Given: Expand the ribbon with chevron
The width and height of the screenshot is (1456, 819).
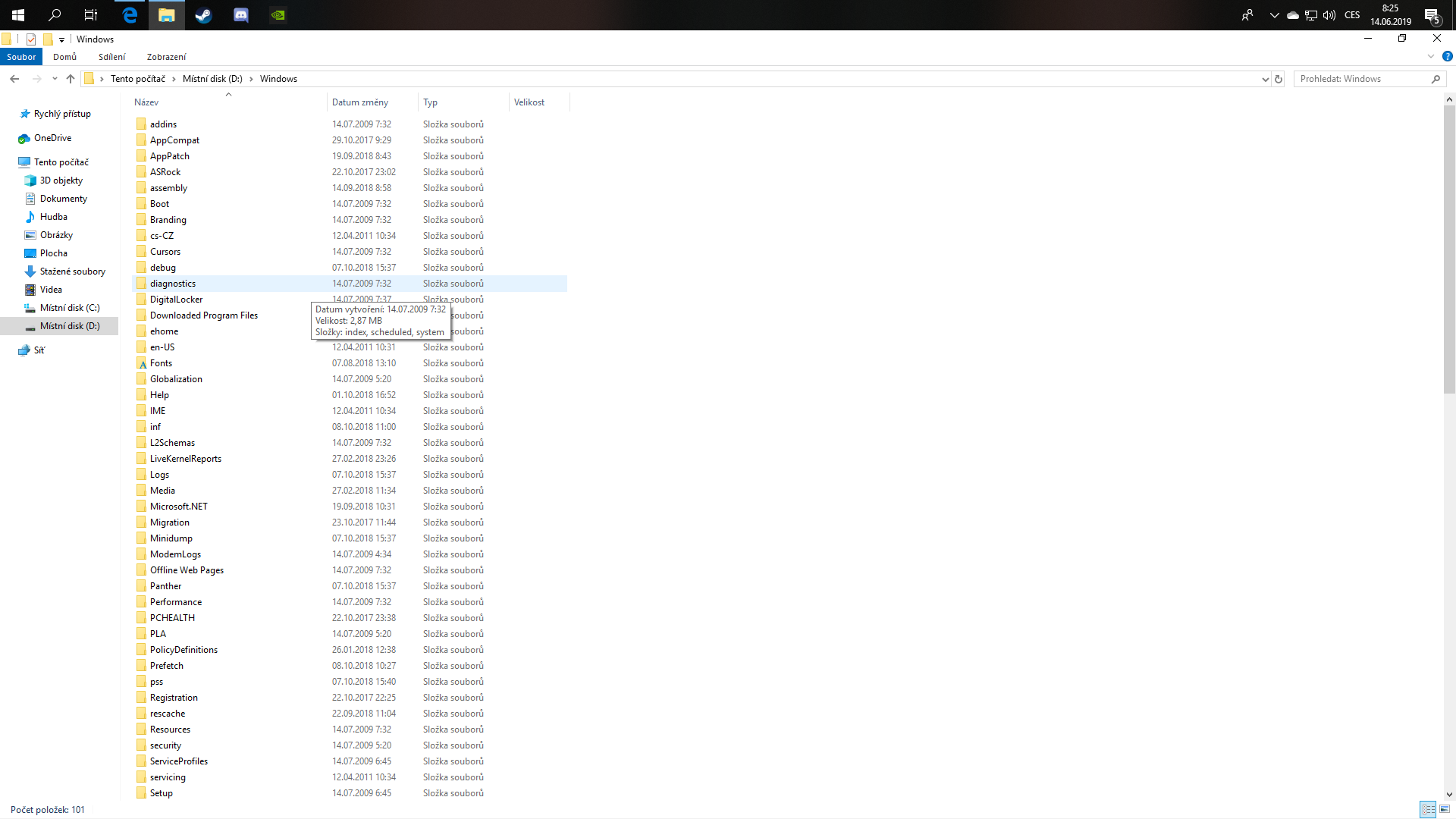Looking at the screenshot, I should tap(1431, 56).
